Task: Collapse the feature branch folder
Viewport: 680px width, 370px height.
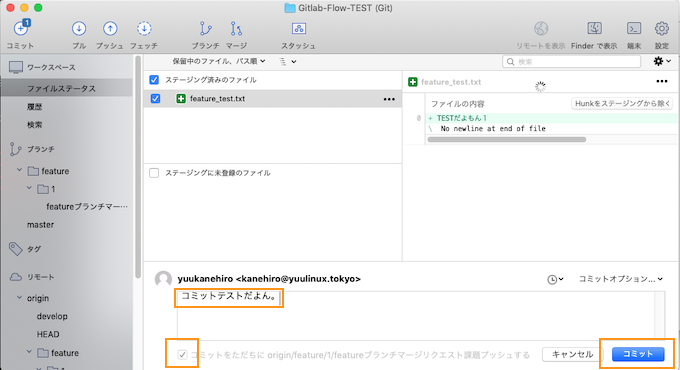Action: [19, 170]
